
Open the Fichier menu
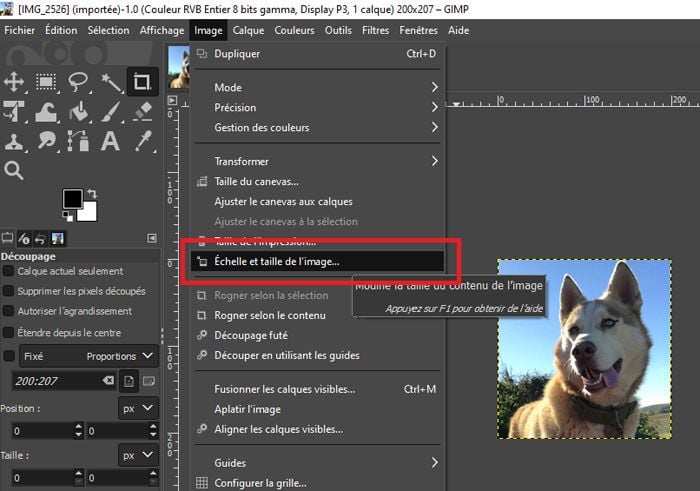20,30
